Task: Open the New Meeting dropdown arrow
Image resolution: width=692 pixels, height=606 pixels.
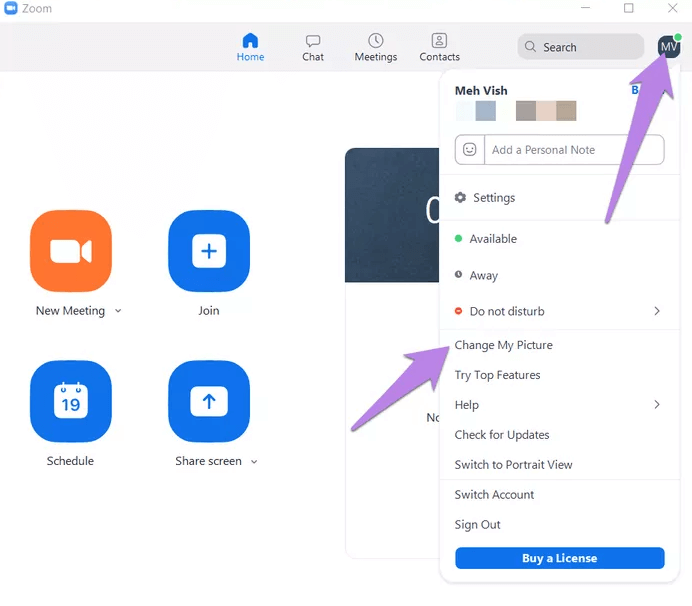Action: pos(118,311)
